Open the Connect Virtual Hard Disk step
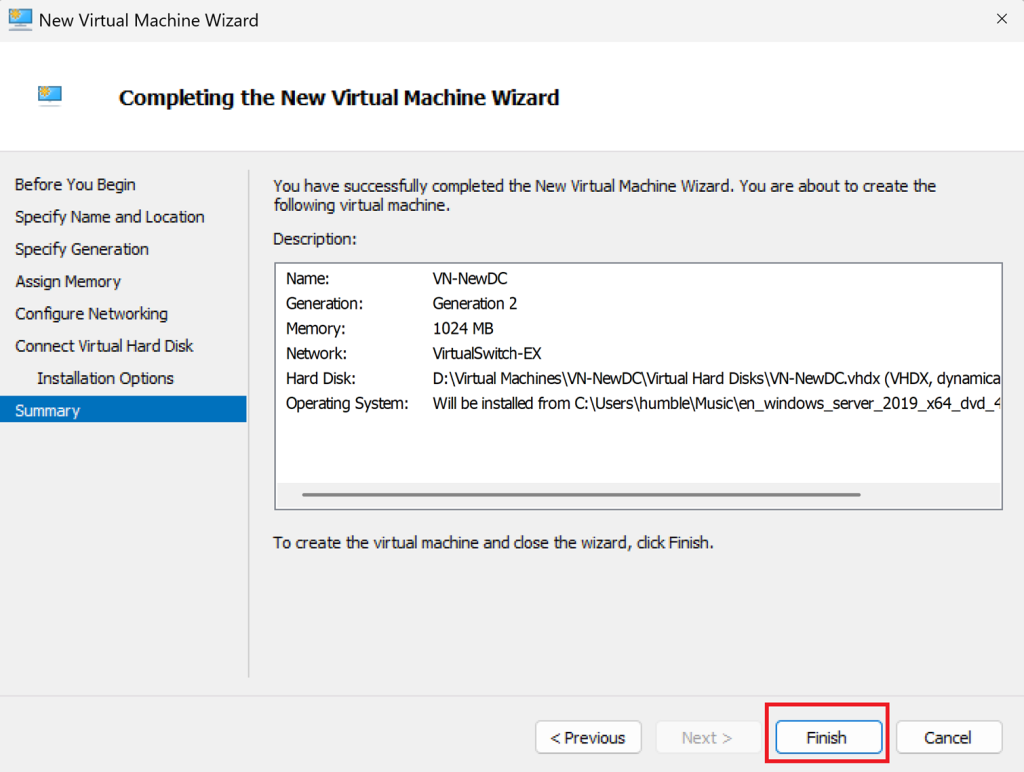The height and width of the screenshot is (772, 1024). pos(104,346)
